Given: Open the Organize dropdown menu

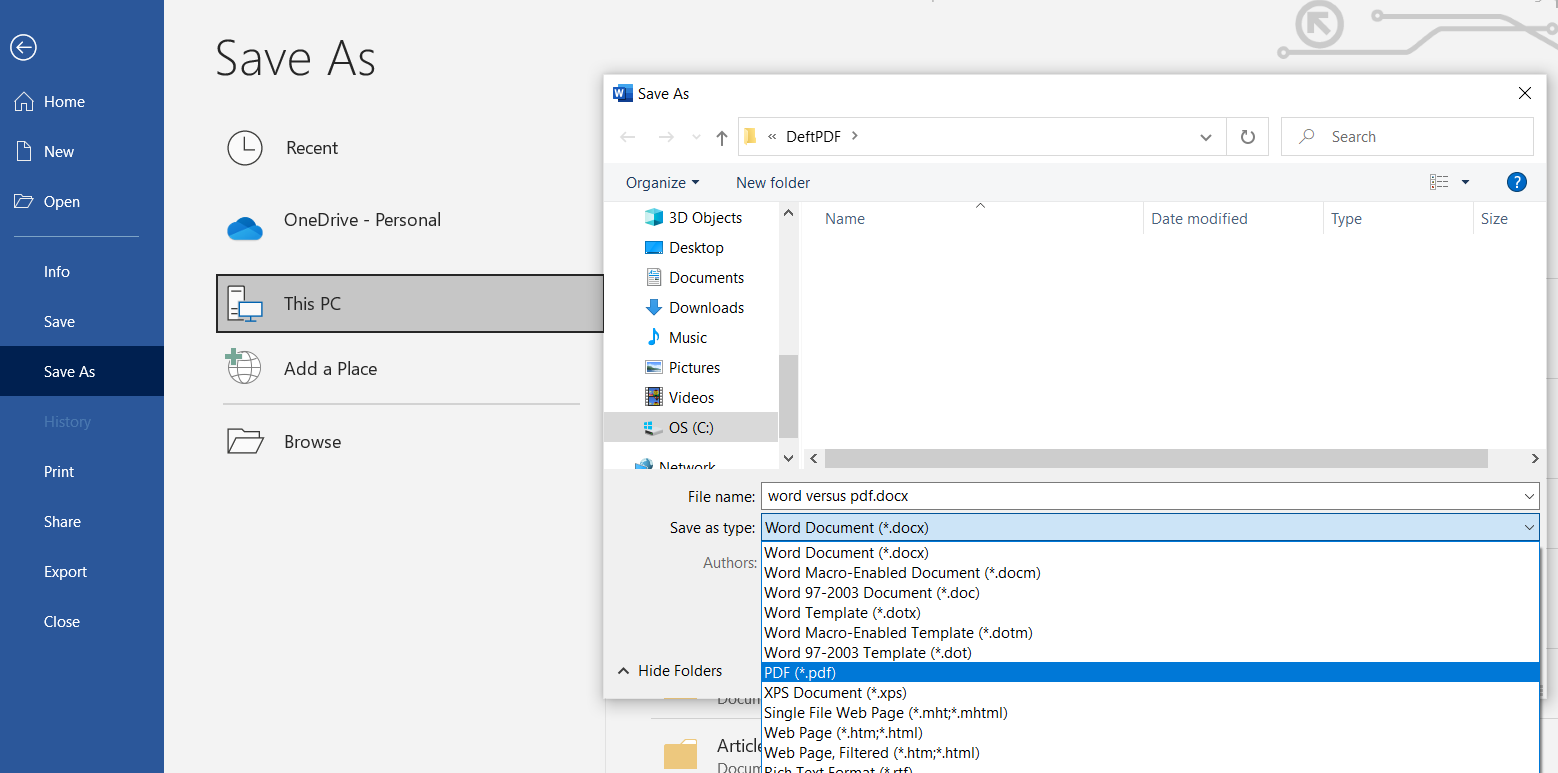Looking at the screenshot, I should pos(663,183).
